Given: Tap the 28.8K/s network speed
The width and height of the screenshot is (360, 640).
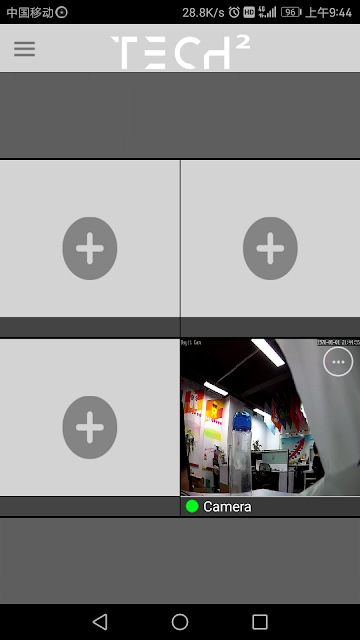Looking at the screenshot, I should point(203,12).
